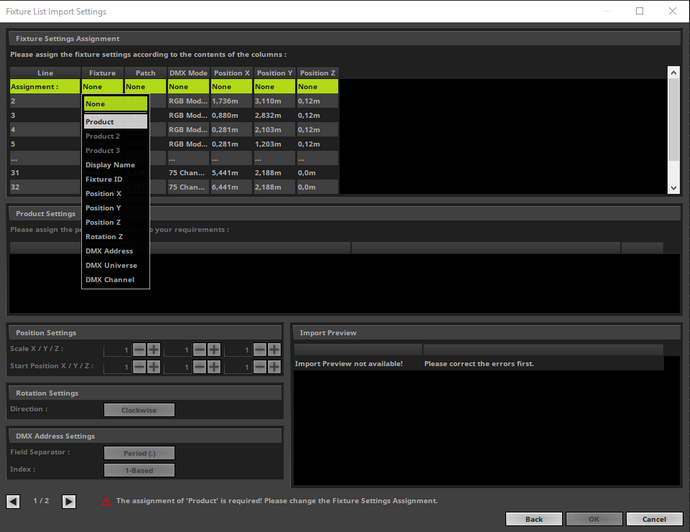The image size is (690, 532).
Task: Increase Scale X value with plus
Action: click(x=154, y=350)
